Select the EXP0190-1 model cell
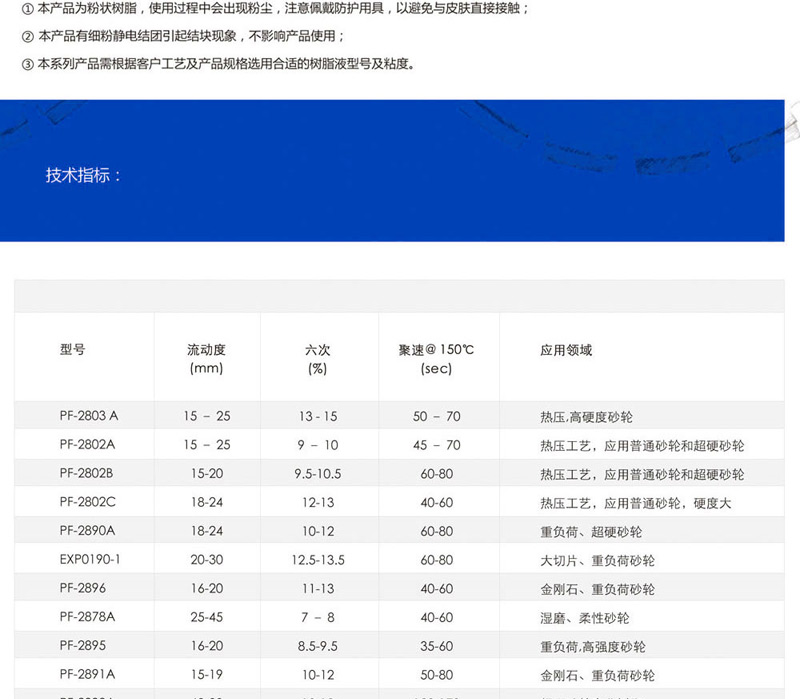The height and width of the screenshot is (699, 800). [90, 560]
